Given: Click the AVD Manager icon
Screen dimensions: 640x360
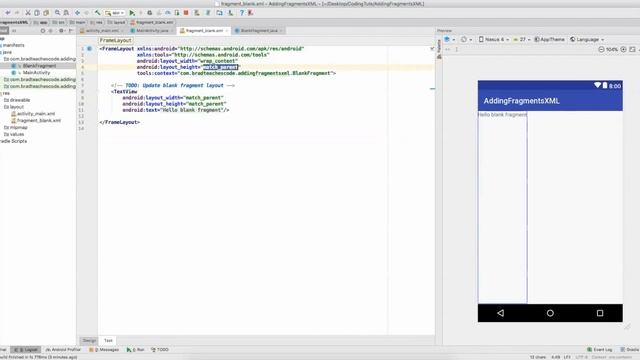Looking at the screenshot, I should coord(197,13).
